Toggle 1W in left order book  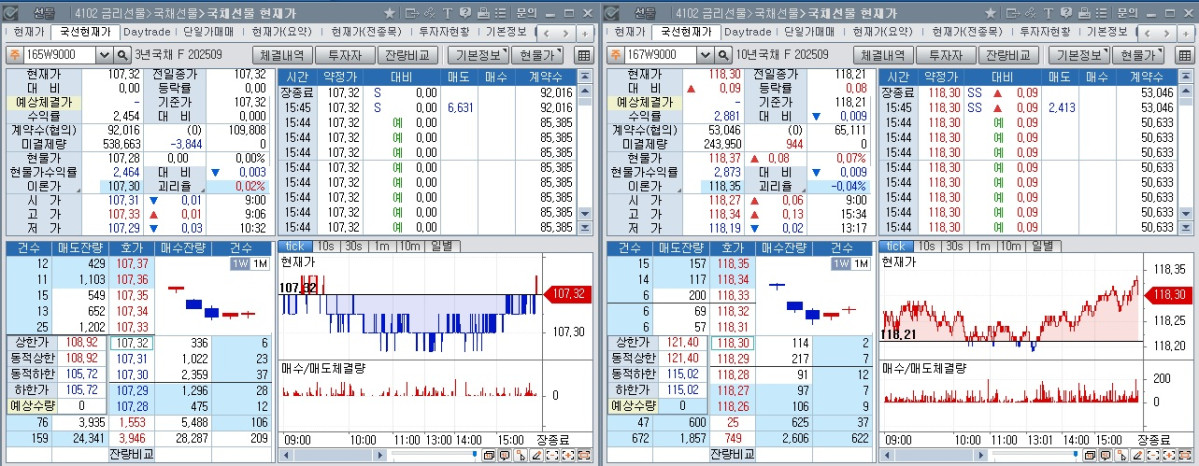click(239, 263)
